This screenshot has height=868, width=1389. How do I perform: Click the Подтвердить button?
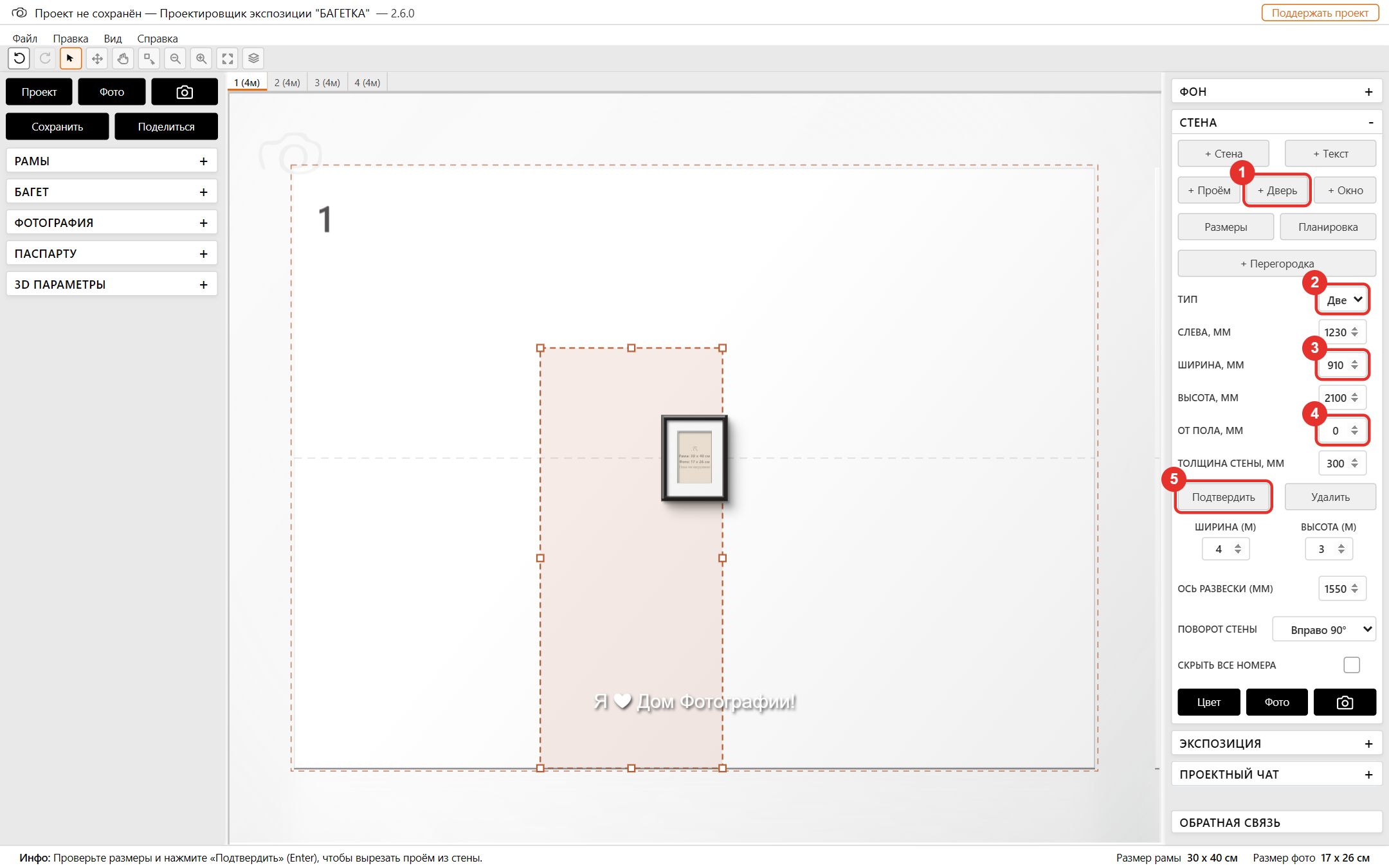1223,497
